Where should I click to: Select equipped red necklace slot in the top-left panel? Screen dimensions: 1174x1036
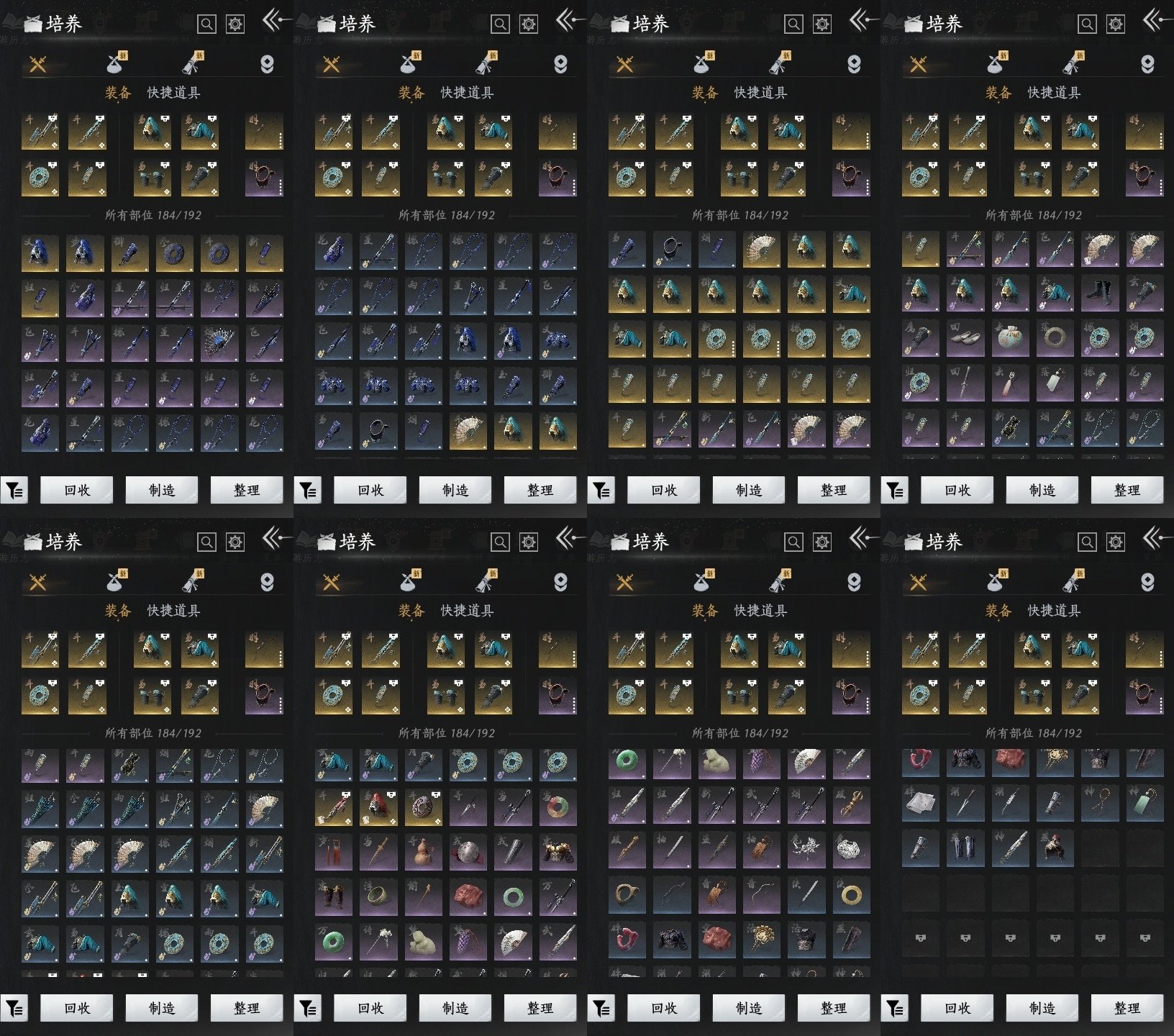pos(263,178)
